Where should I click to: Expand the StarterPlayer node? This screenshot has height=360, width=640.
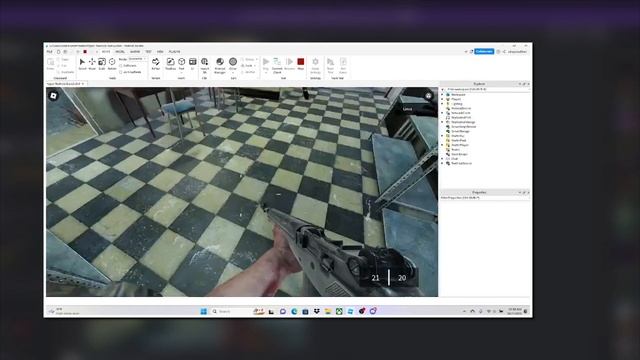(x=442, y=145)
